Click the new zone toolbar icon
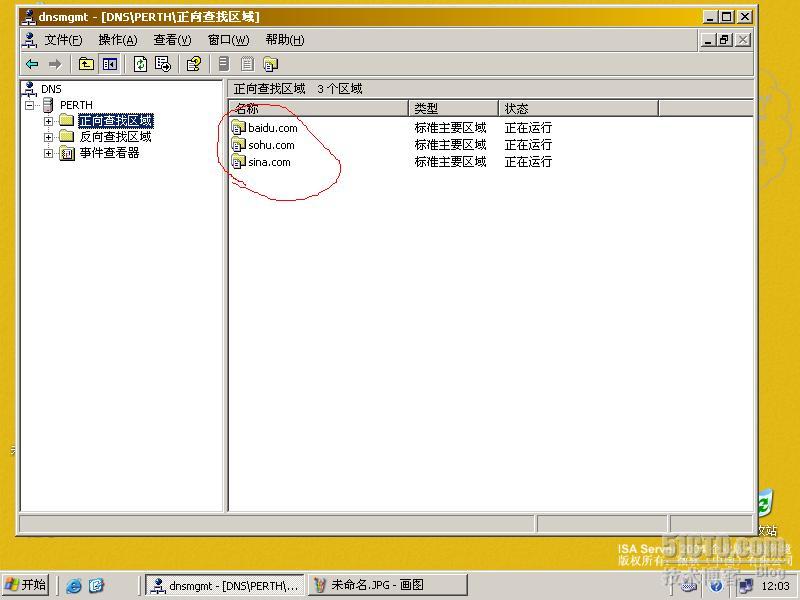 point(270,64)
